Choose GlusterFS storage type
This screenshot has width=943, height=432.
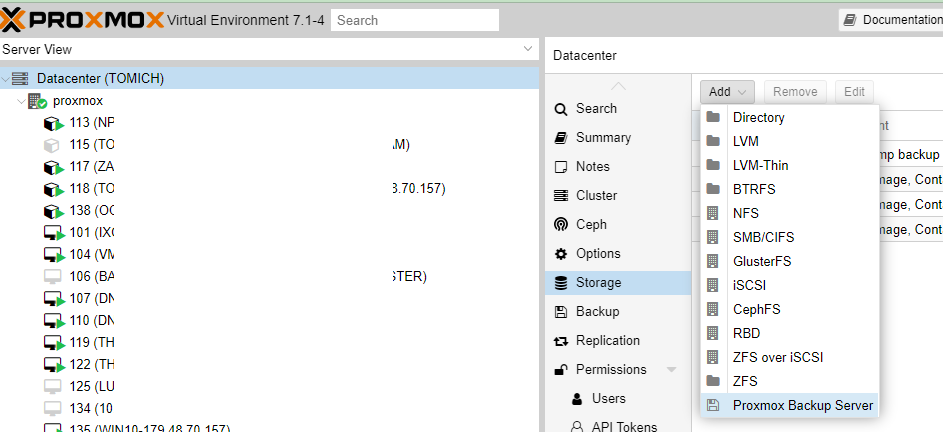point(789,262)
